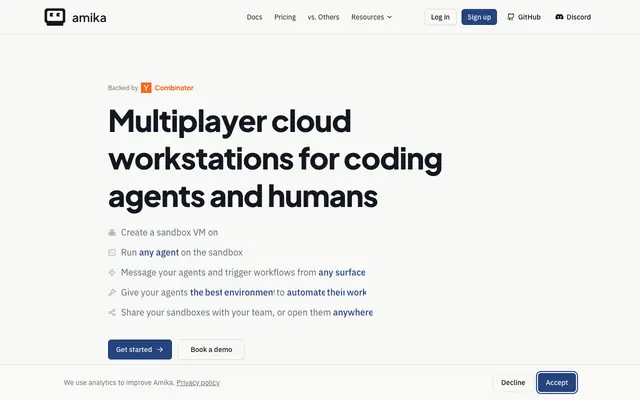Image resolution: width=640 pixels, height=400 pixels.
Task: Click the lightning icon beside Message your agents
Action: pos(112,273)
